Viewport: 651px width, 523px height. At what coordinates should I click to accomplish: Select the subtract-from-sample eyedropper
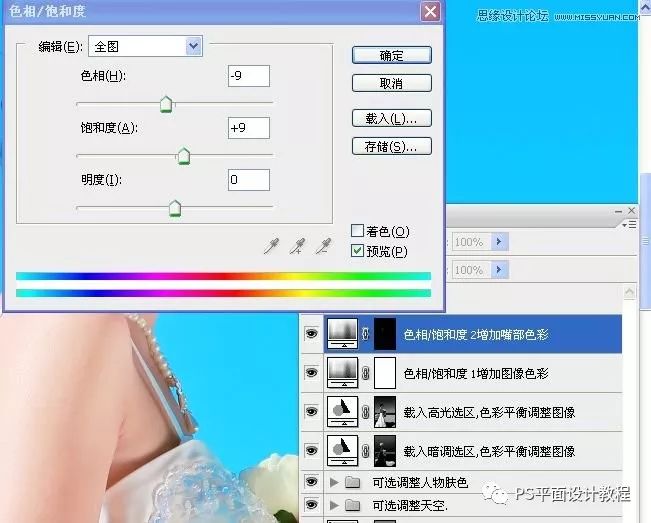point(323,246)
